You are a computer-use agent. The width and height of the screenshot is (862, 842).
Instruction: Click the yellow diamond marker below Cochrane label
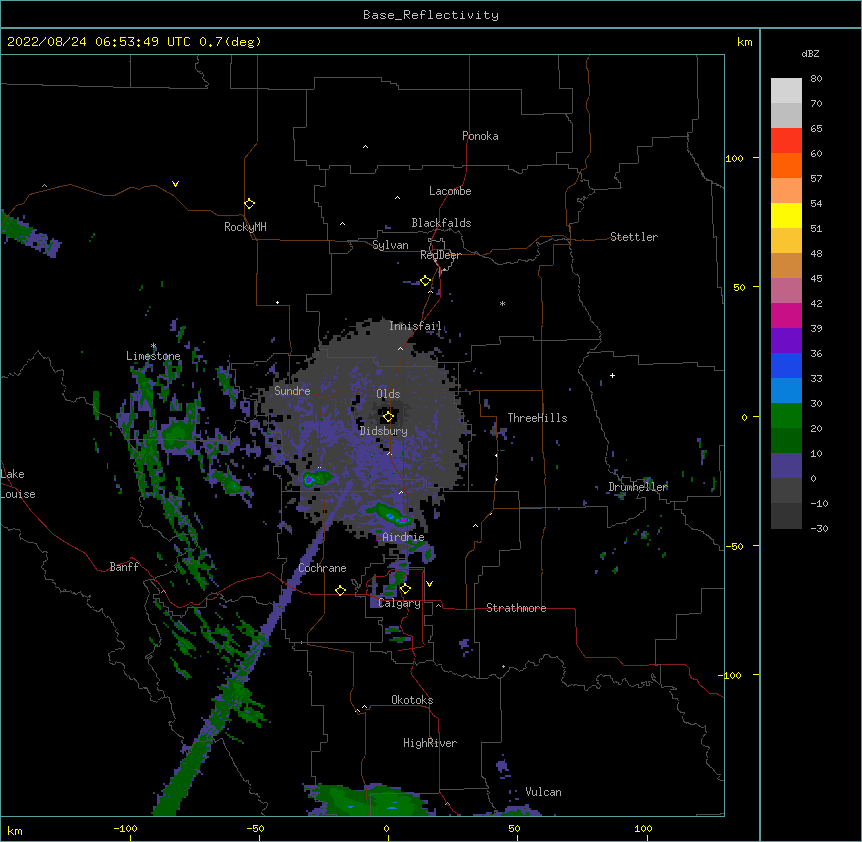[x=340, y=590]
